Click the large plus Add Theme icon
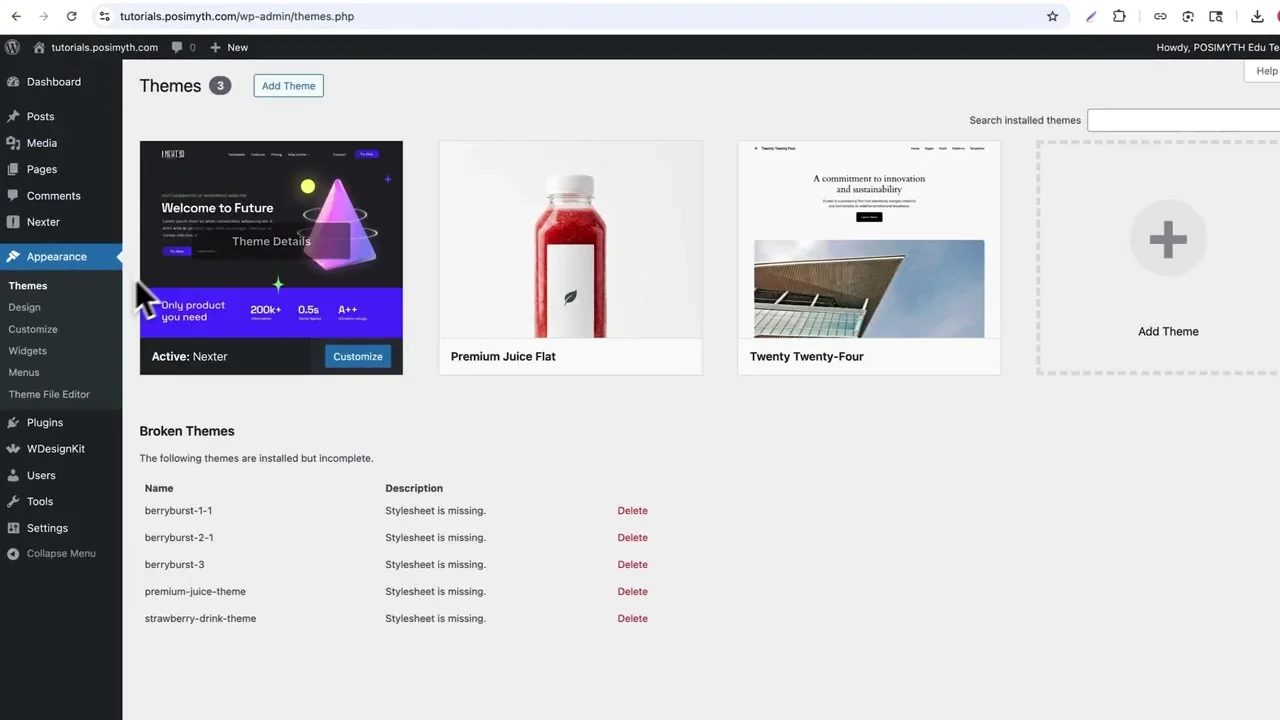1280x720 pixels. coord(1168,239)
